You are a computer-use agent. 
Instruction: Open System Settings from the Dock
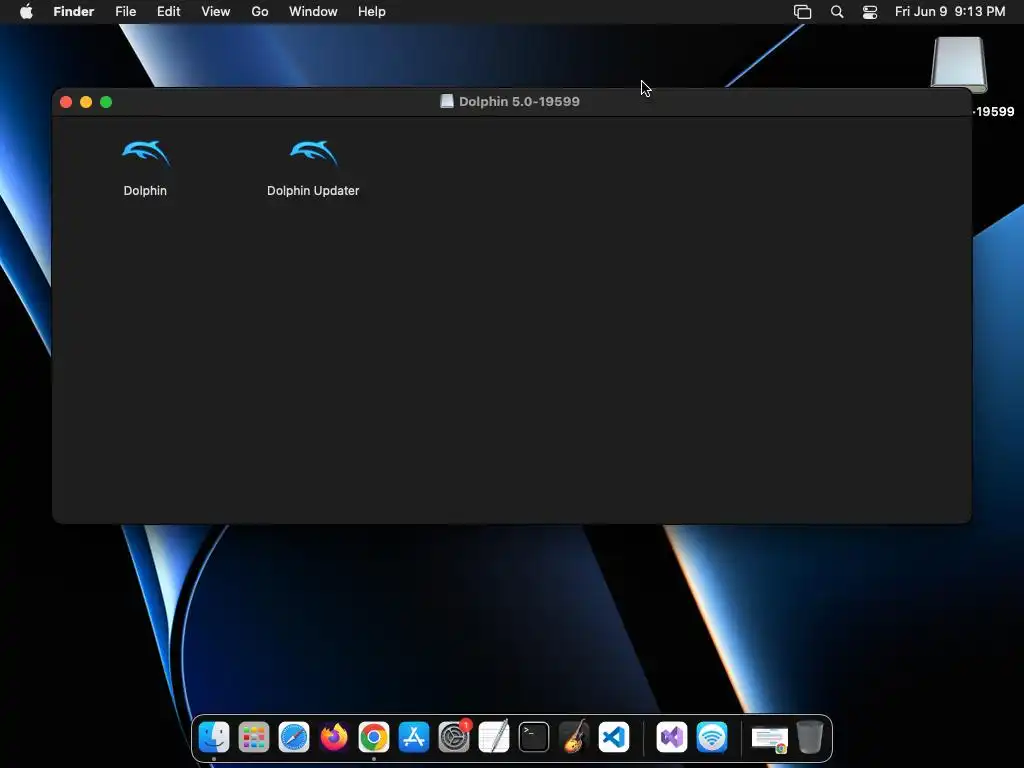click(x=454, y=737)
